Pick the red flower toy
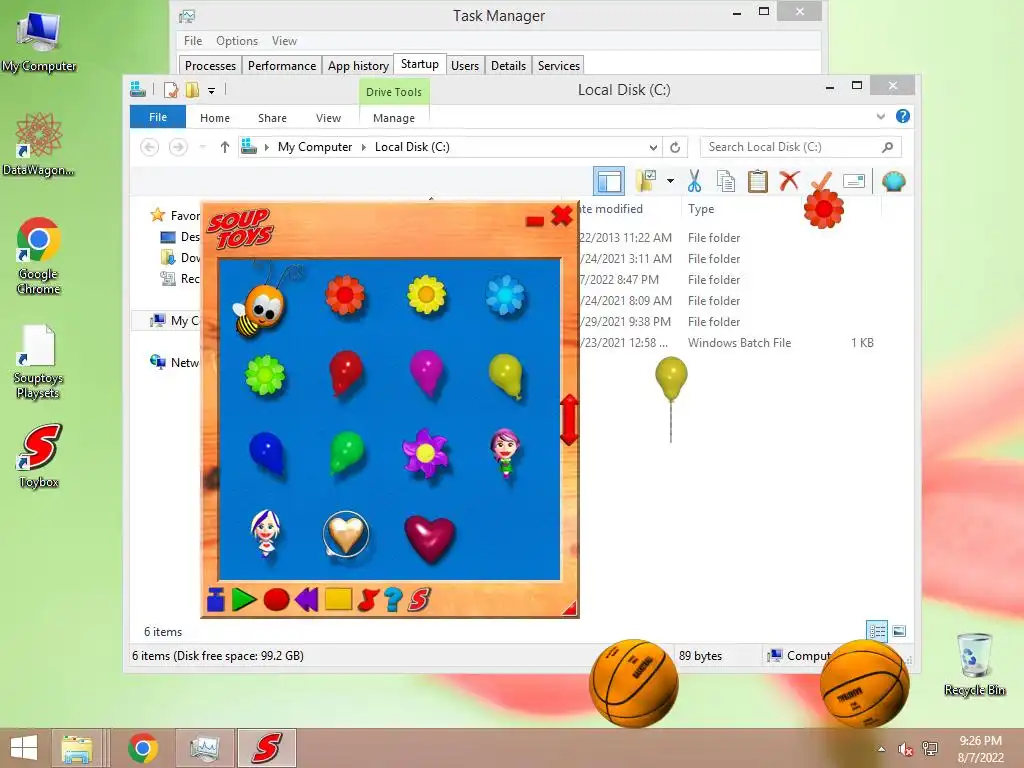 [345, 295]
